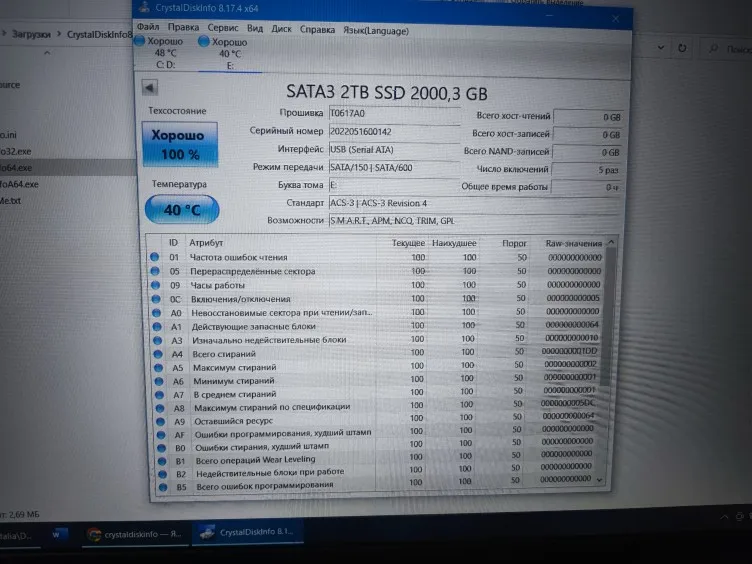Click the Загрузки breadcrumb in Explorer
752x564 pixels.
coord(31,35)
